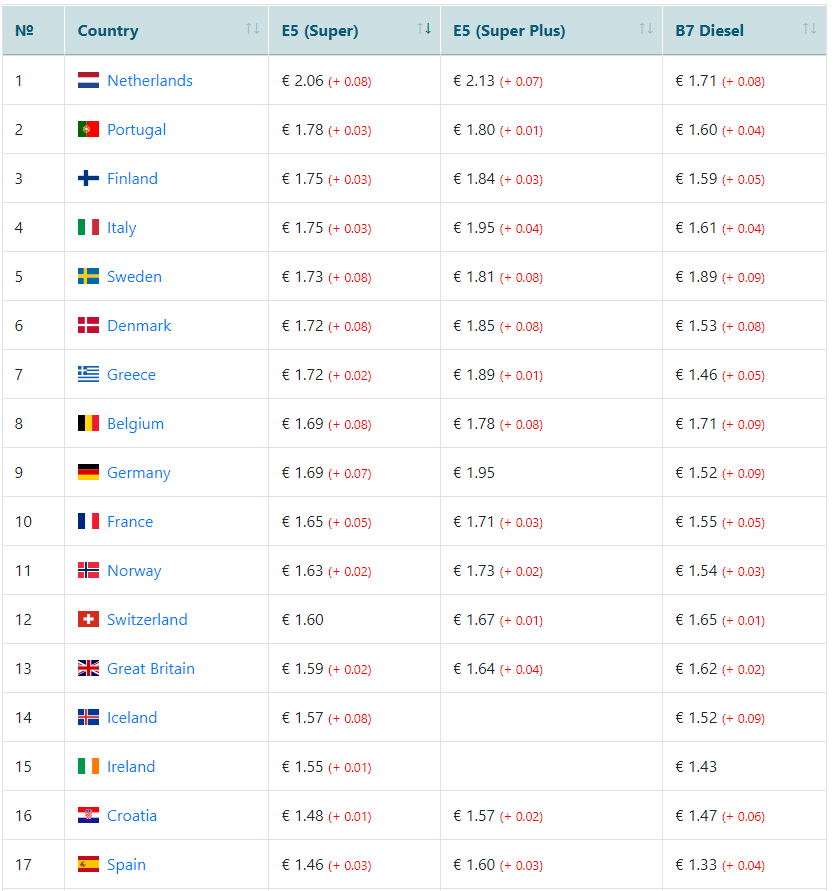Open the Italy country link
Image resolution: width=837 pixels, height=891 pixels.
coord(122,228)
